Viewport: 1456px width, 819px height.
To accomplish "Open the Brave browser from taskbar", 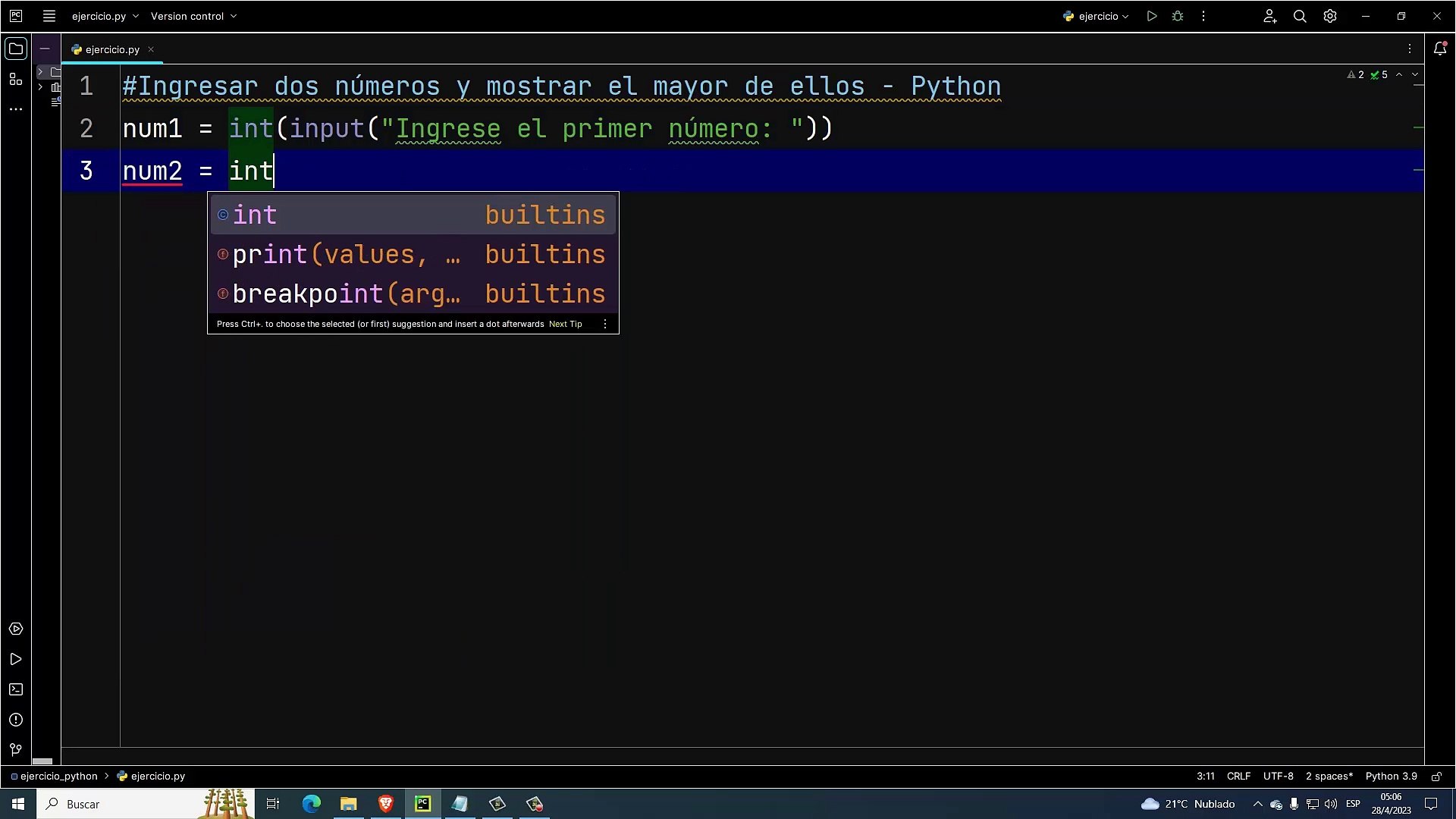I will tap(385, 804).
